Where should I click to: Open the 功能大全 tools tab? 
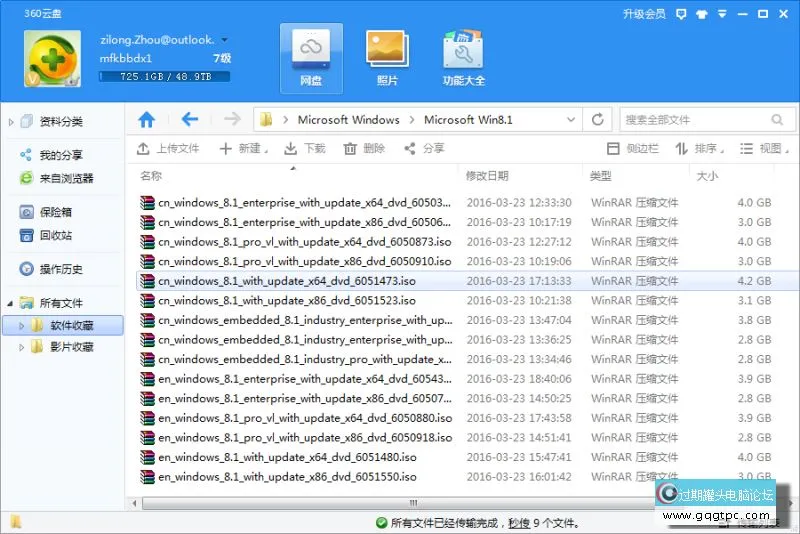(x=463, y=58)
